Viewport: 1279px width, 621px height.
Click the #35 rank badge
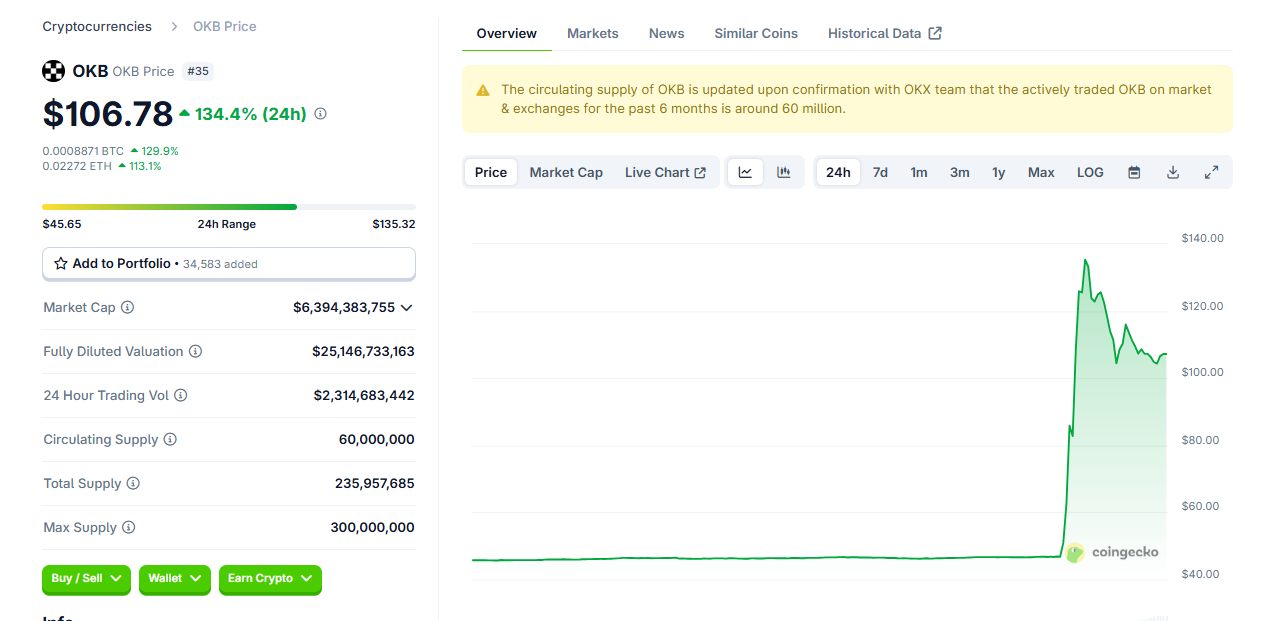click(x=198, y=72)
